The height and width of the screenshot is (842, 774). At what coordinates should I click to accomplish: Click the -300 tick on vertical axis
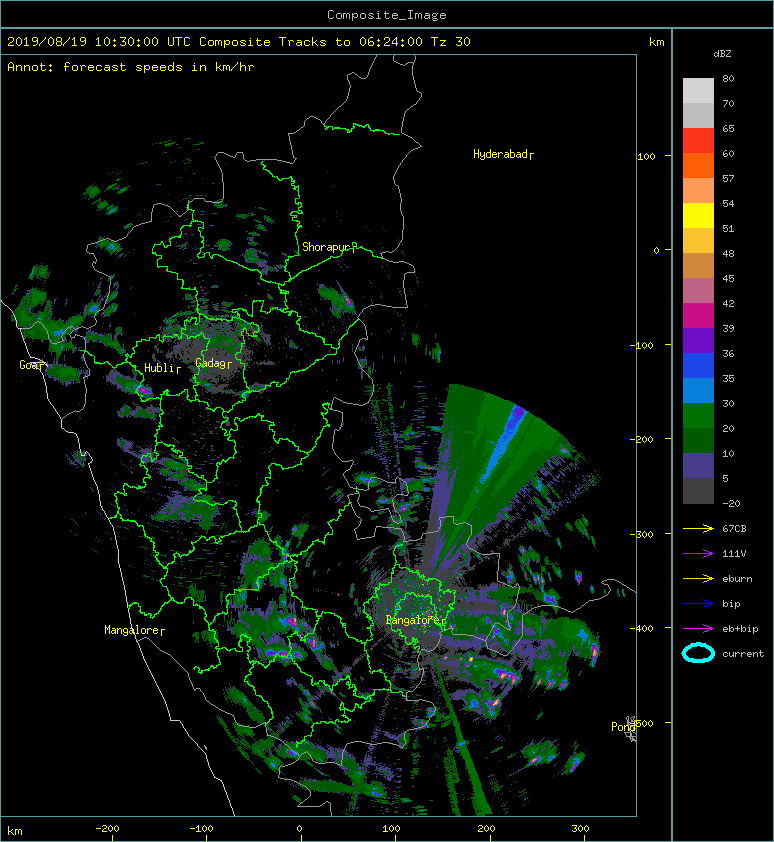click(x=642, y=534)
